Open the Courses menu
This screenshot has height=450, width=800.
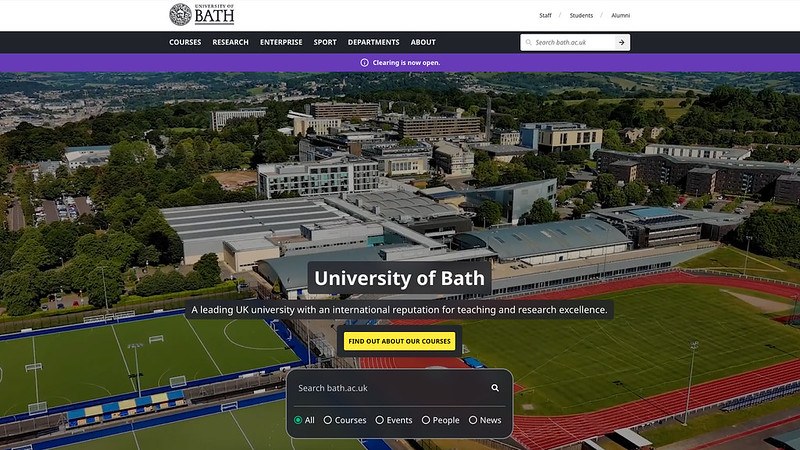pyautogui.click(x=185, y=42)
